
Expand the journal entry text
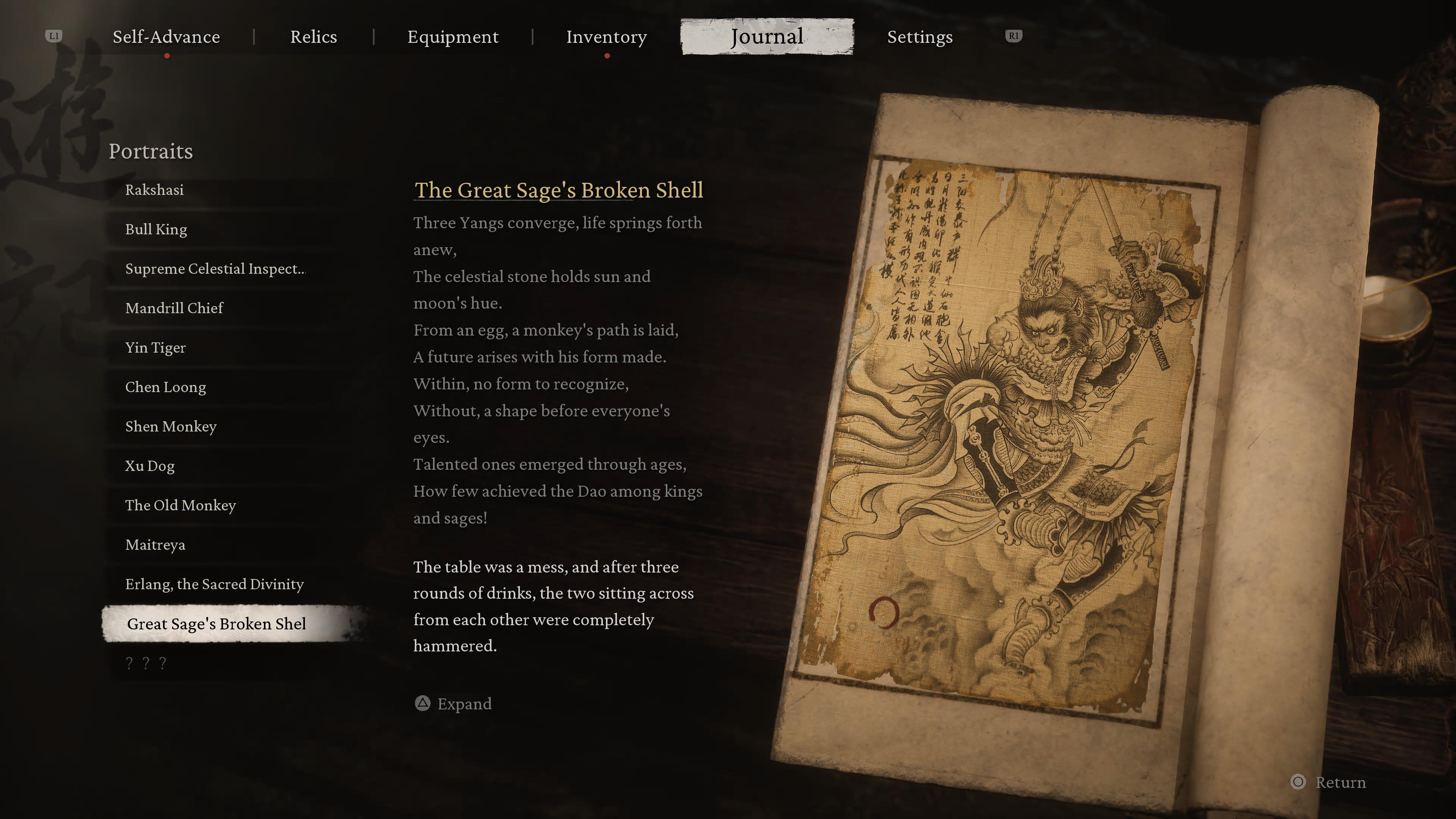[x=464, y=704]
